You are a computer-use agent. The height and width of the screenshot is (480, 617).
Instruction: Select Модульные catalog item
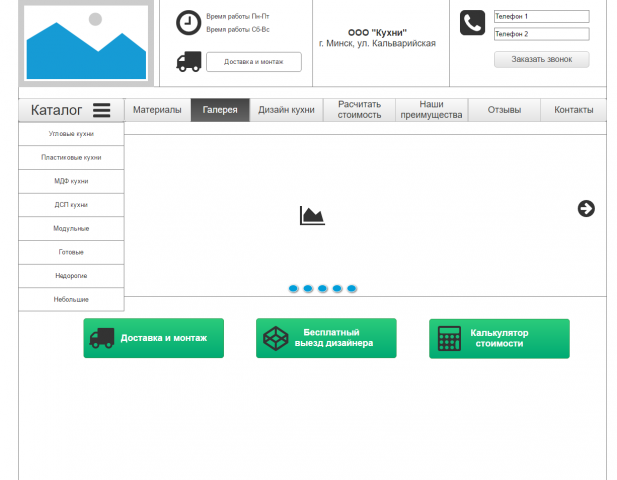click(71, 228)
